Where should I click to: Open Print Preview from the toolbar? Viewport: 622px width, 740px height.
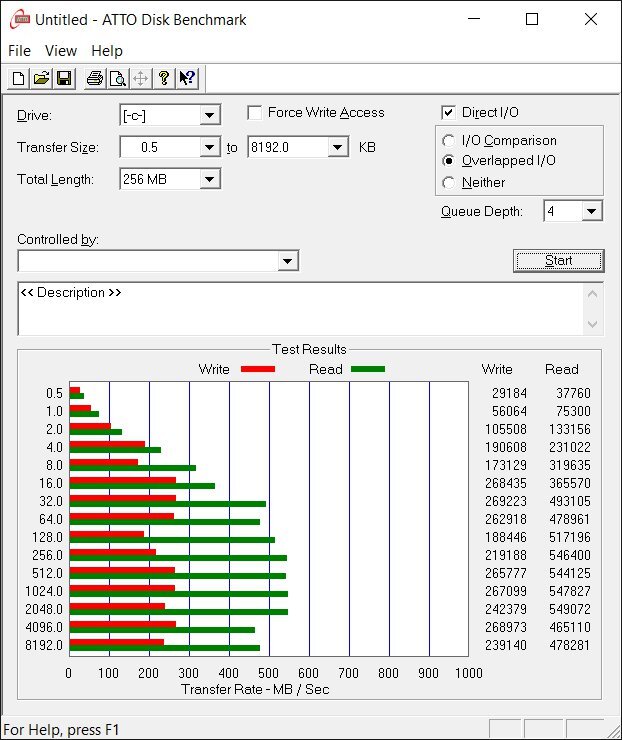tap(117, 78)
